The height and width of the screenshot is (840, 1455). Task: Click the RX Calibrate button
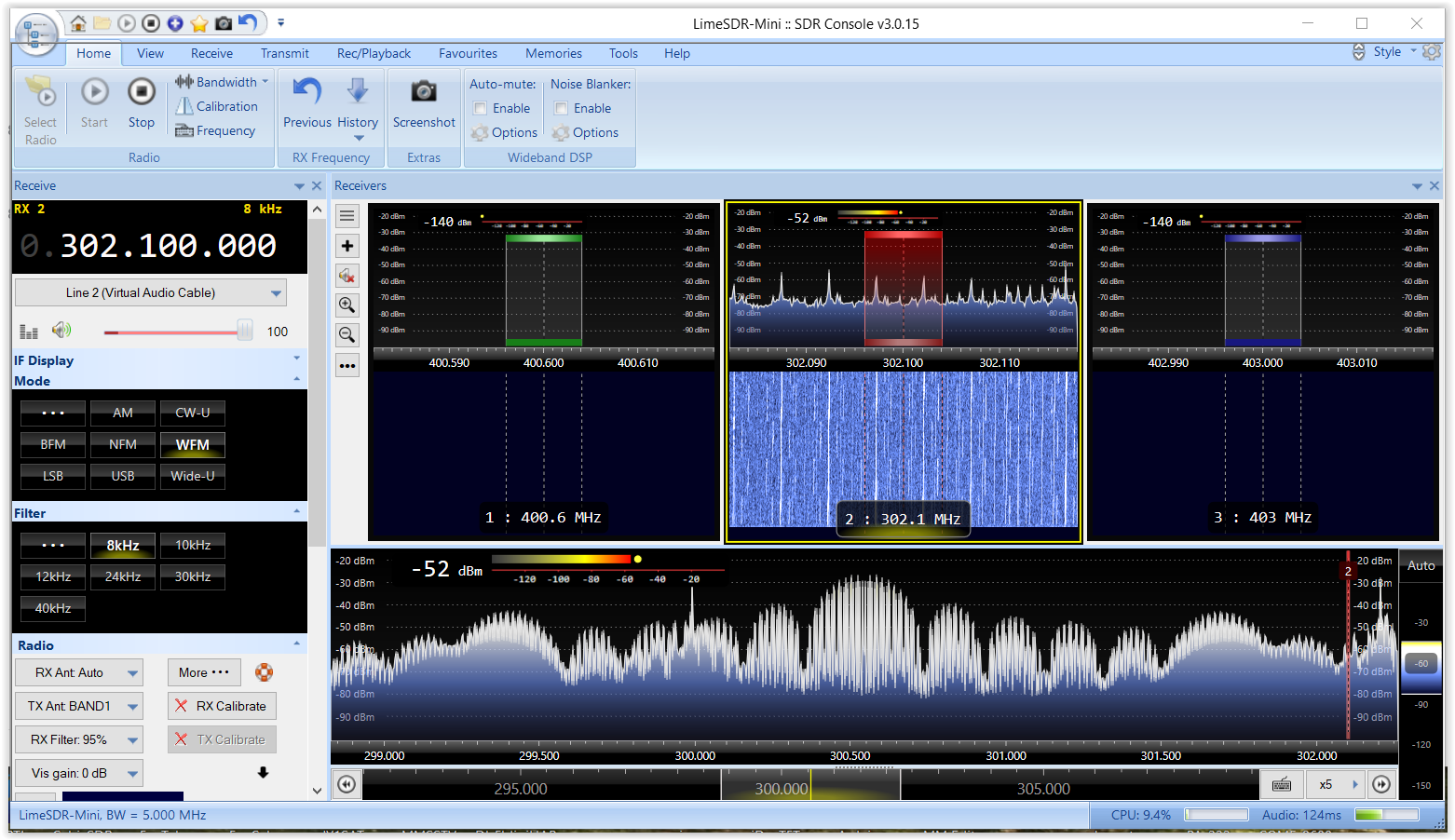[223, 706]
